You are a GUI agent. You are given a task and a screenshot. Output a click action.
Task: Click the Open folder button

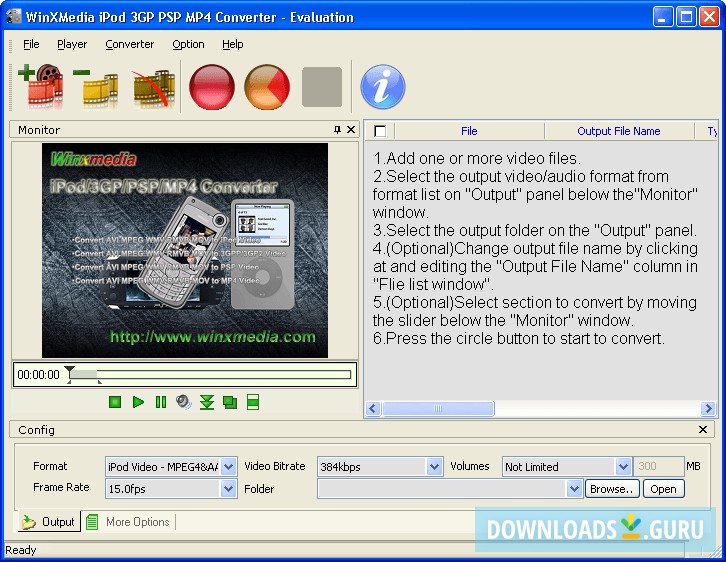pos(663,489)
